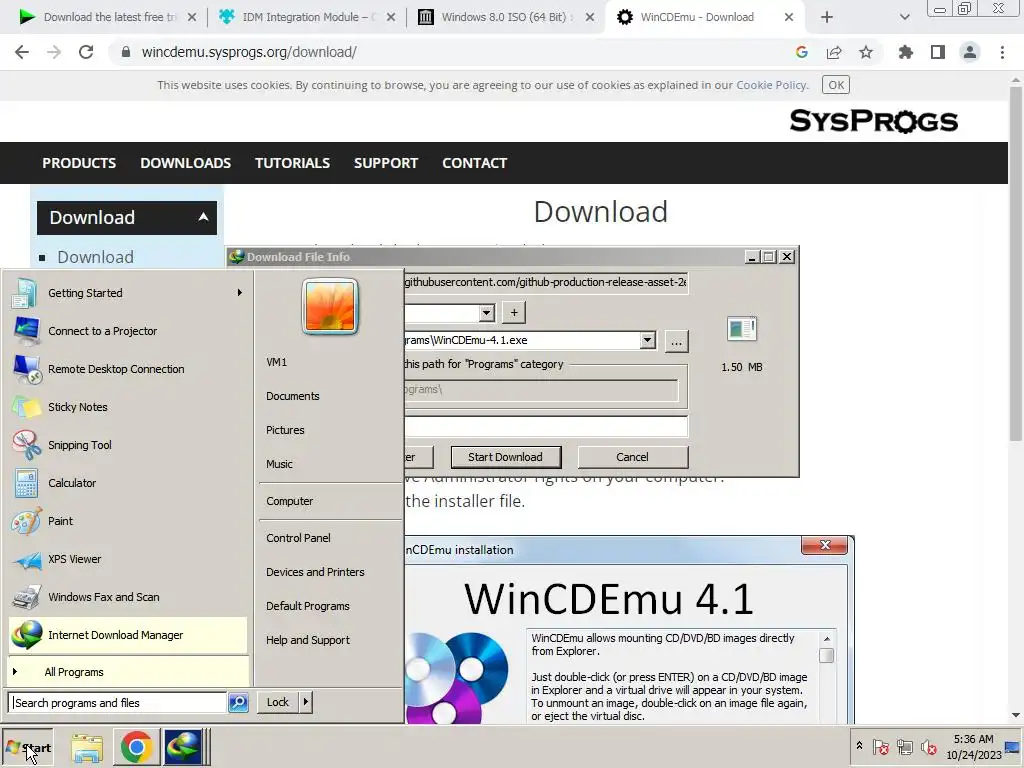
Task: Browse save location with ellipsis button
Action: coord(677,341)
